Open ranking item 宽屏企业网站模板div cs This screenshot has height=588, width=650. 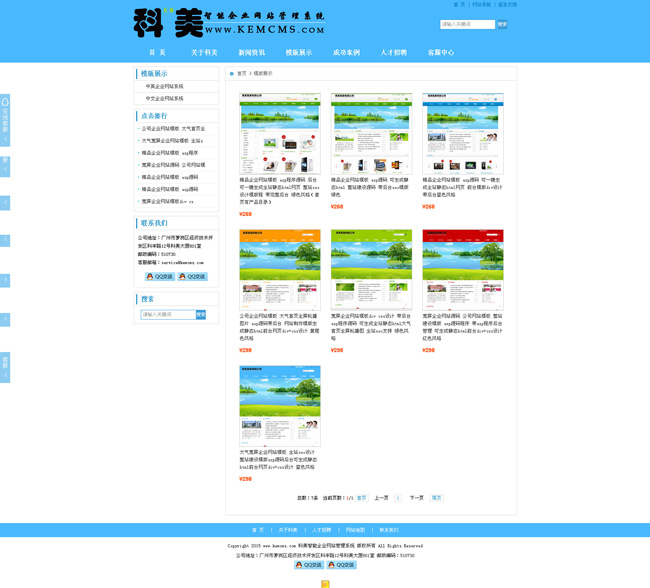coord(167,201)
